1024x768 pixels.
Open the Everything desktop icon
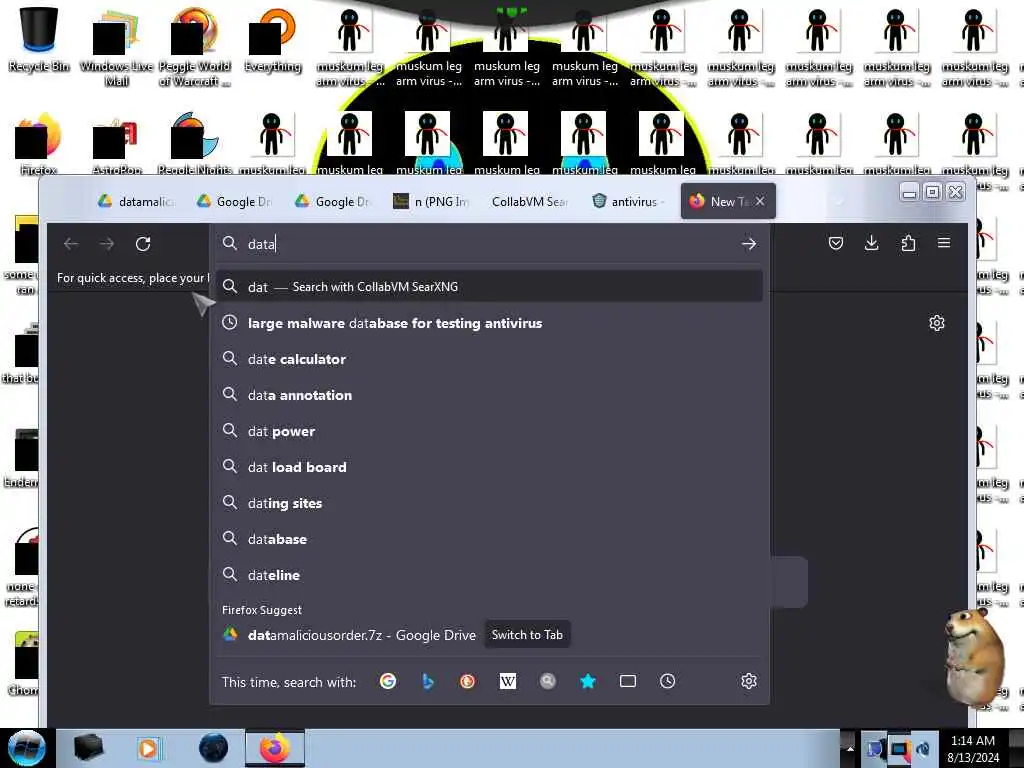click(272, 39)
